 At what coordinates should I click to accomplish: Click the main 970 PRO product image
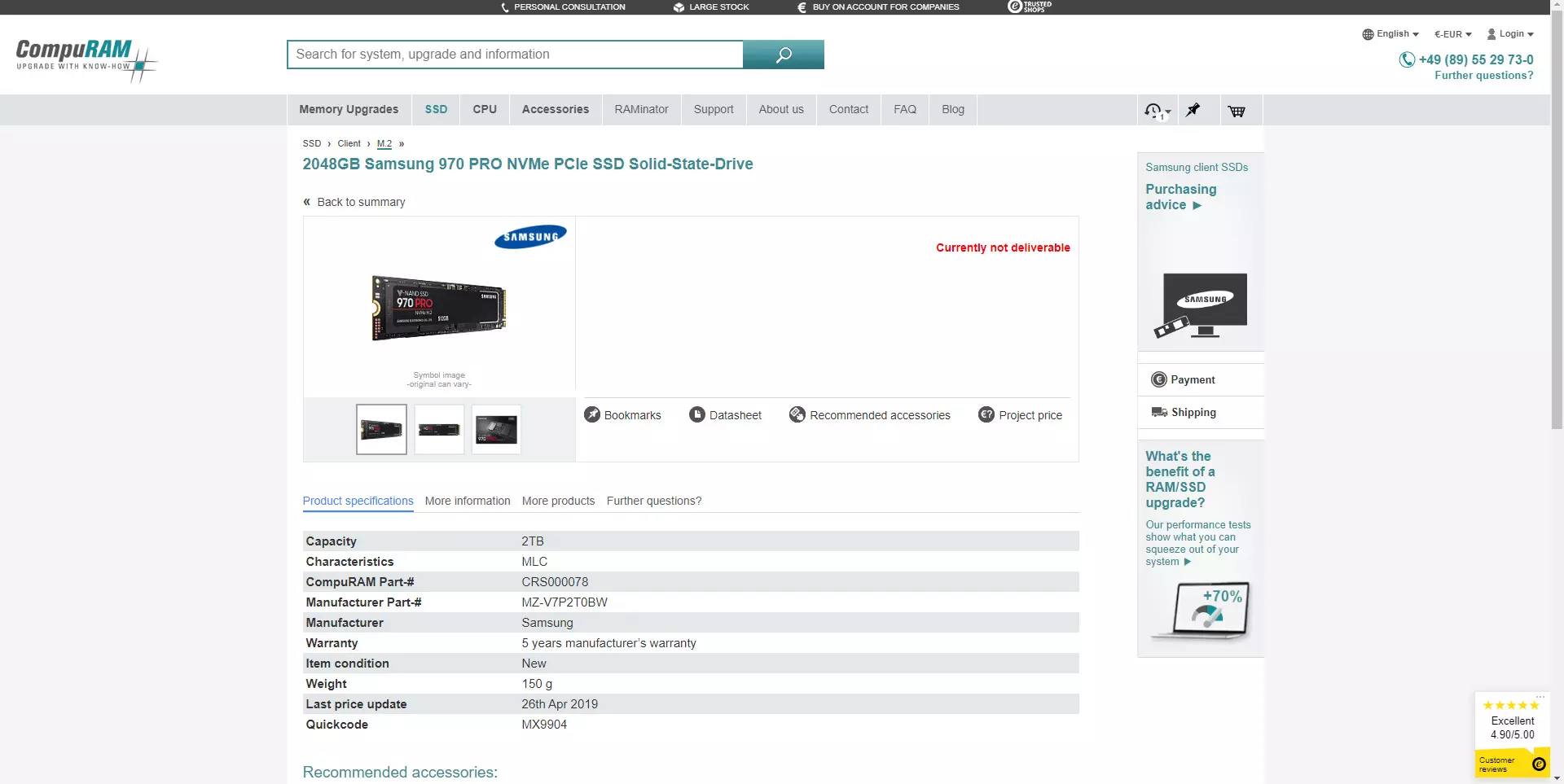pyautogui.click(x=439, y=308)
